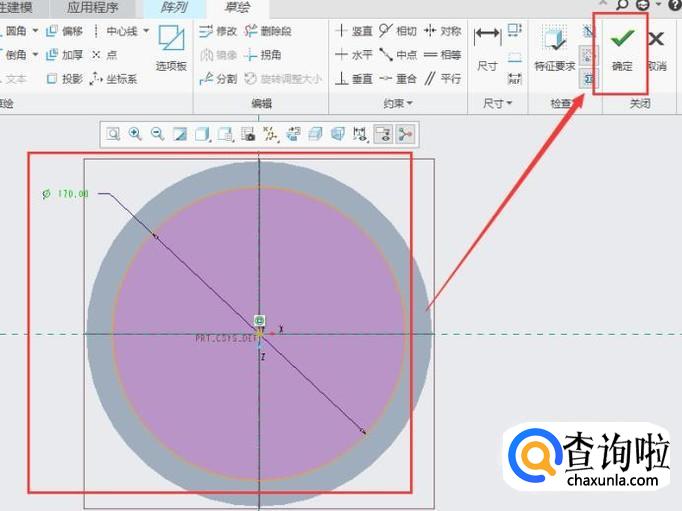Expand the 圆角 fillet dropdown arrow
Screen dimensions: 682x511
coord(35,31)
